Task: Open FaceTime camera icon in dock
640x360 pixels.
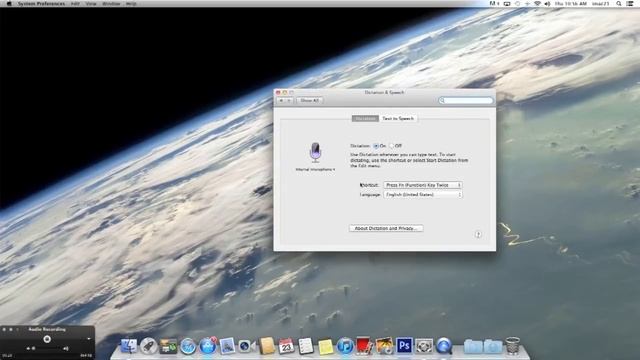Action: (247, 346)
